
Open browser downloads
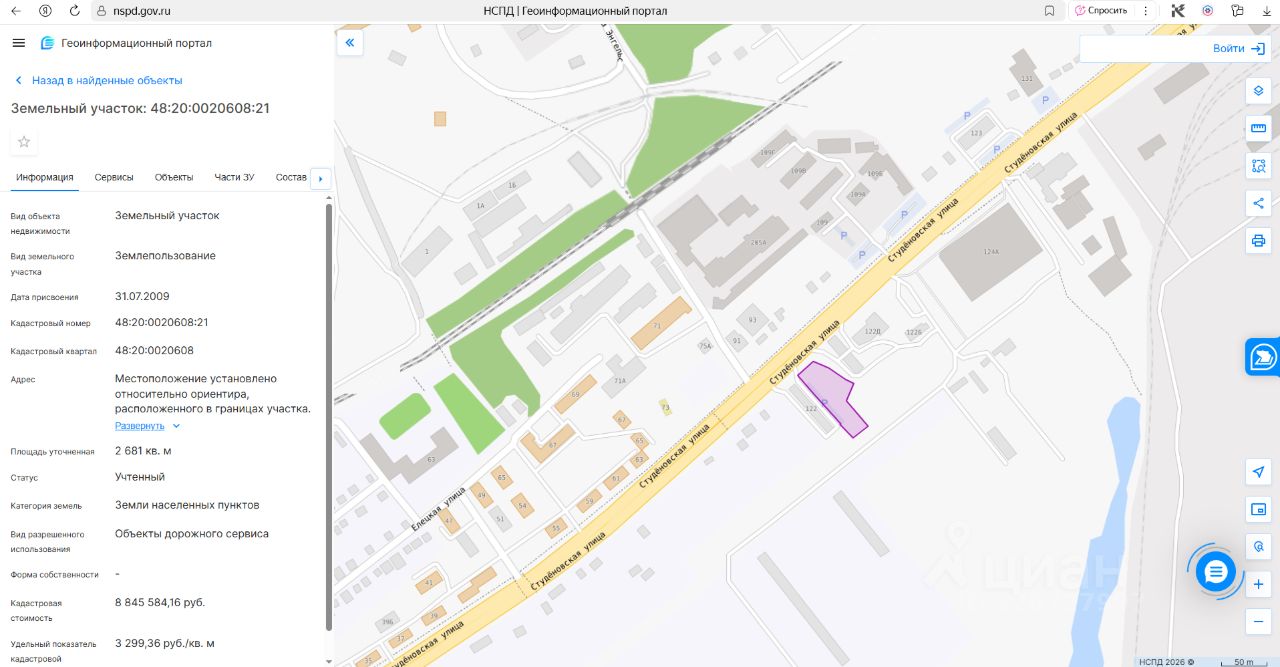coord(1266,11)
